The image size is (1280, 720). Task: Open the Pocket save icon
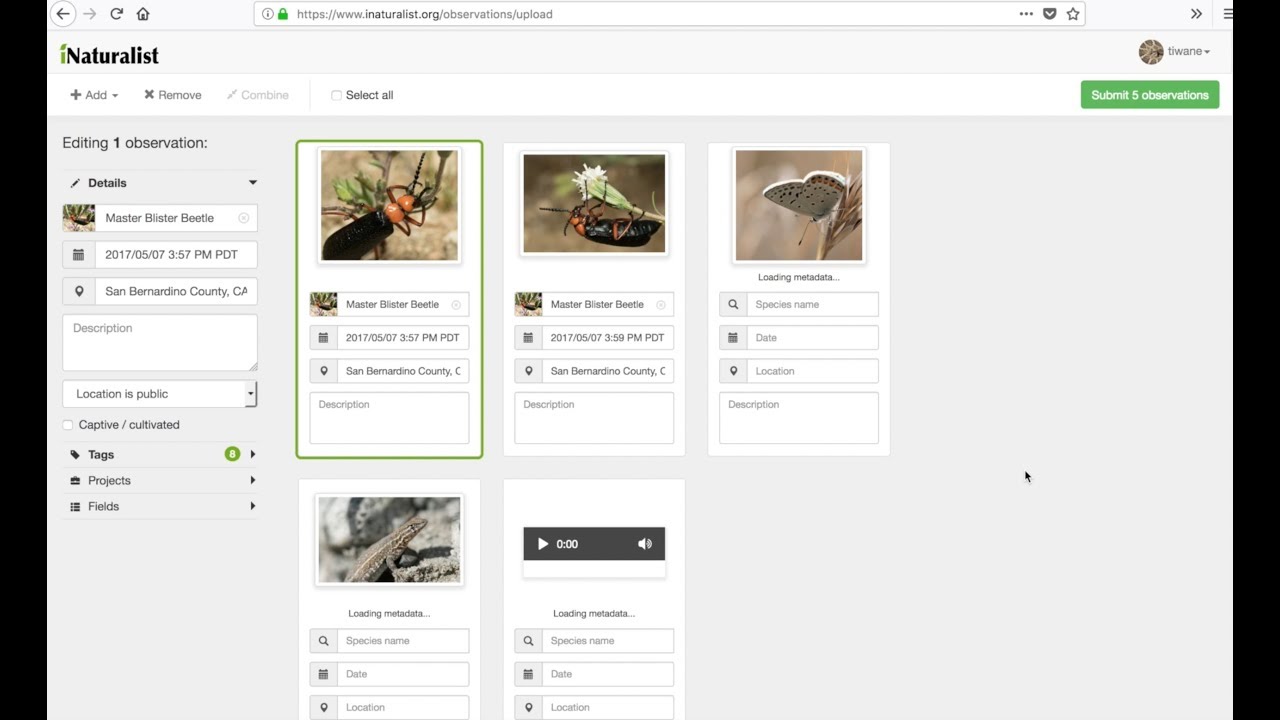pos(1050,14)
